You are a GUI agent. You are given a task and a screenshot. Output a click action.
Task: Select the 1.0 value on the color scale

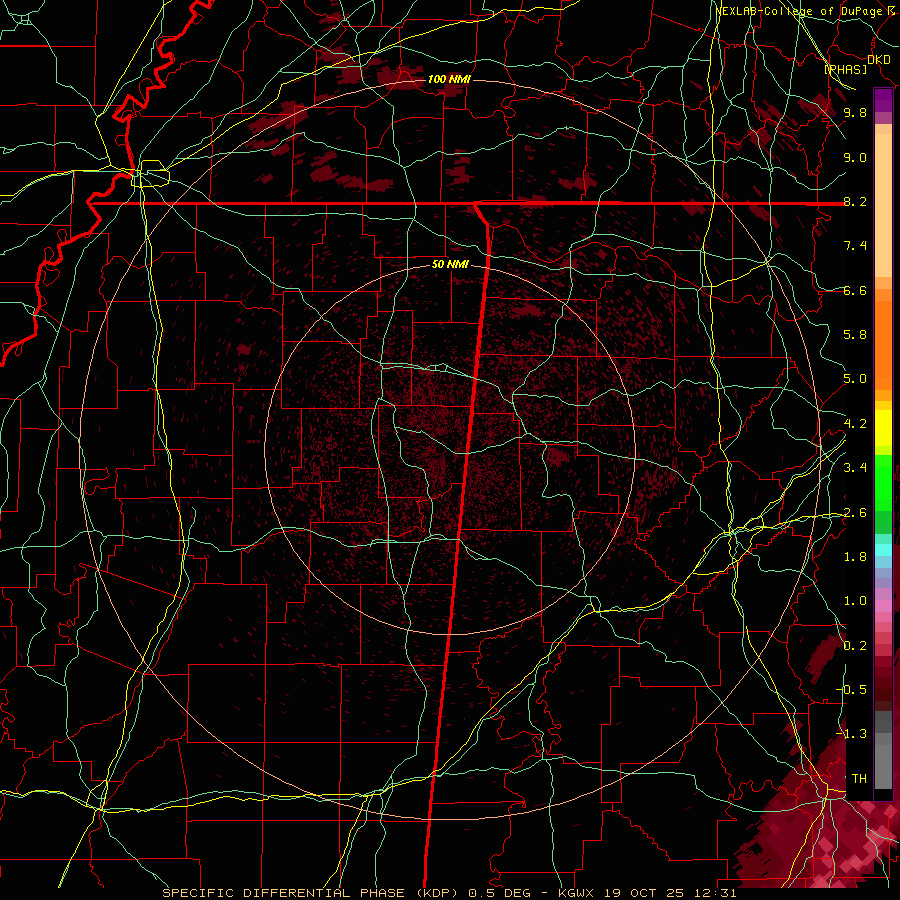pyautogui.click(x=855, y=601)
